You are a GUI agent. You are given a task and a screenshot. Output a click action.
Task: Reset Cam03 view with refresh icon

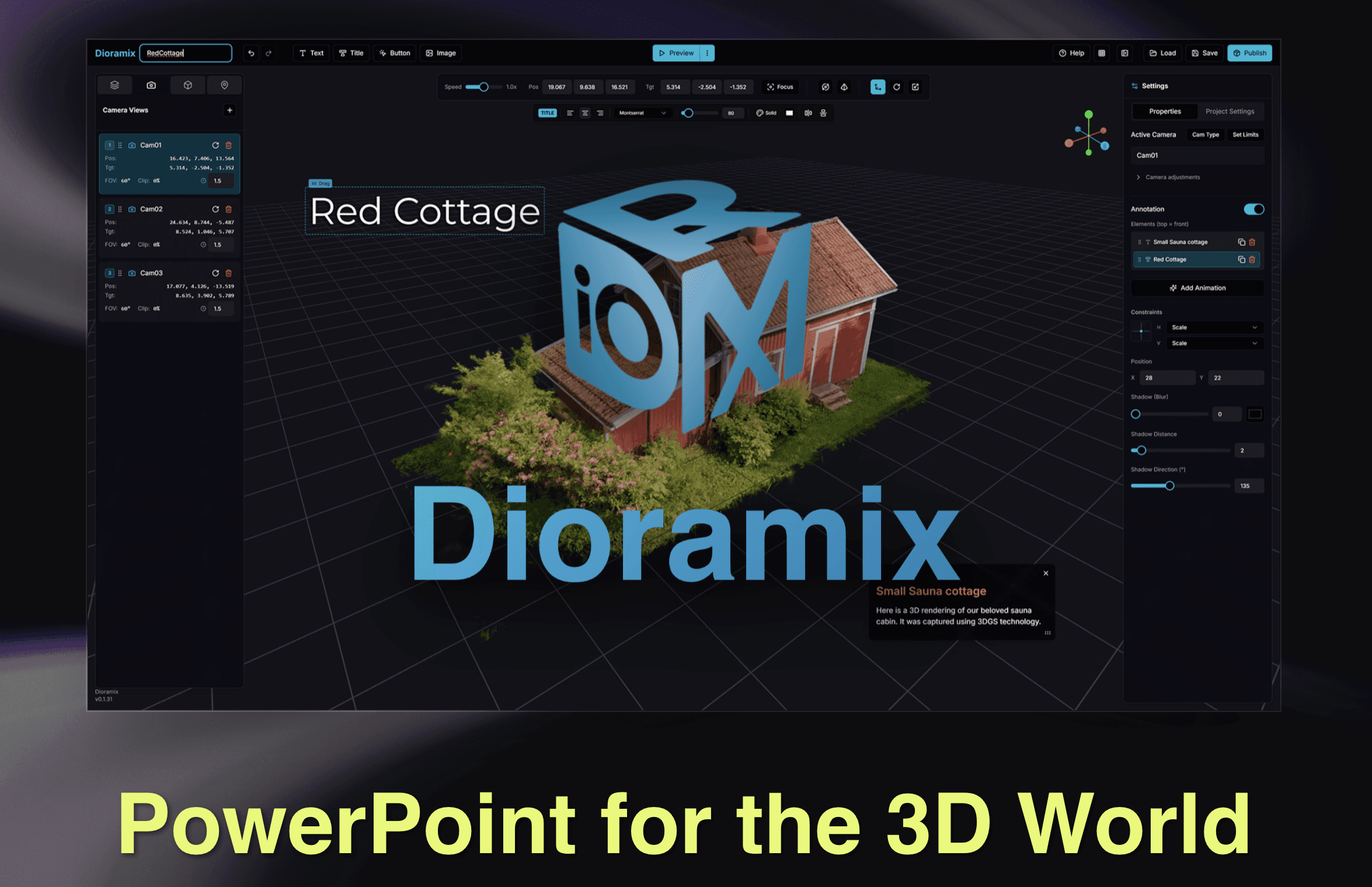click(x=215, y=273)
